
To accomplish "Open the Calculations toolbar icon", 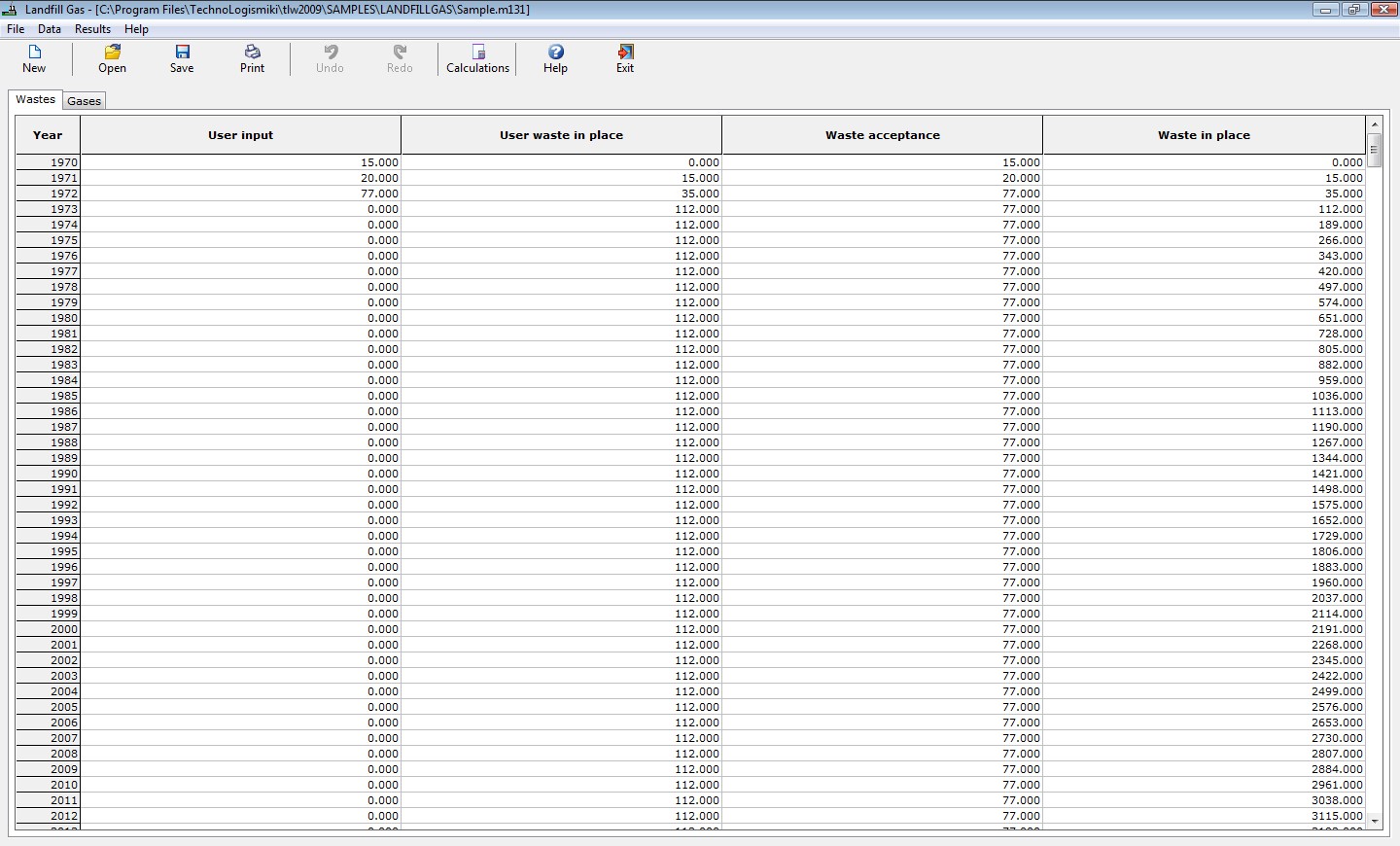I will (477, 53).
